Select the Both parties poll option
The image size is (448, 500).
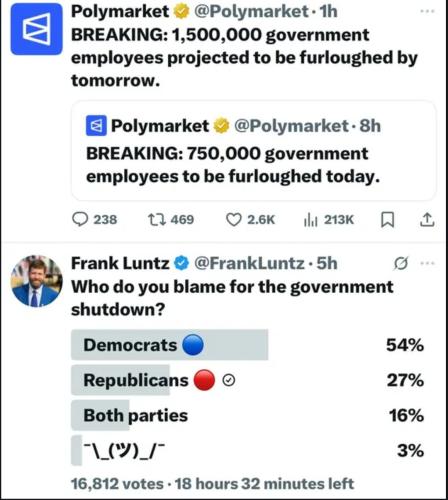247,415
